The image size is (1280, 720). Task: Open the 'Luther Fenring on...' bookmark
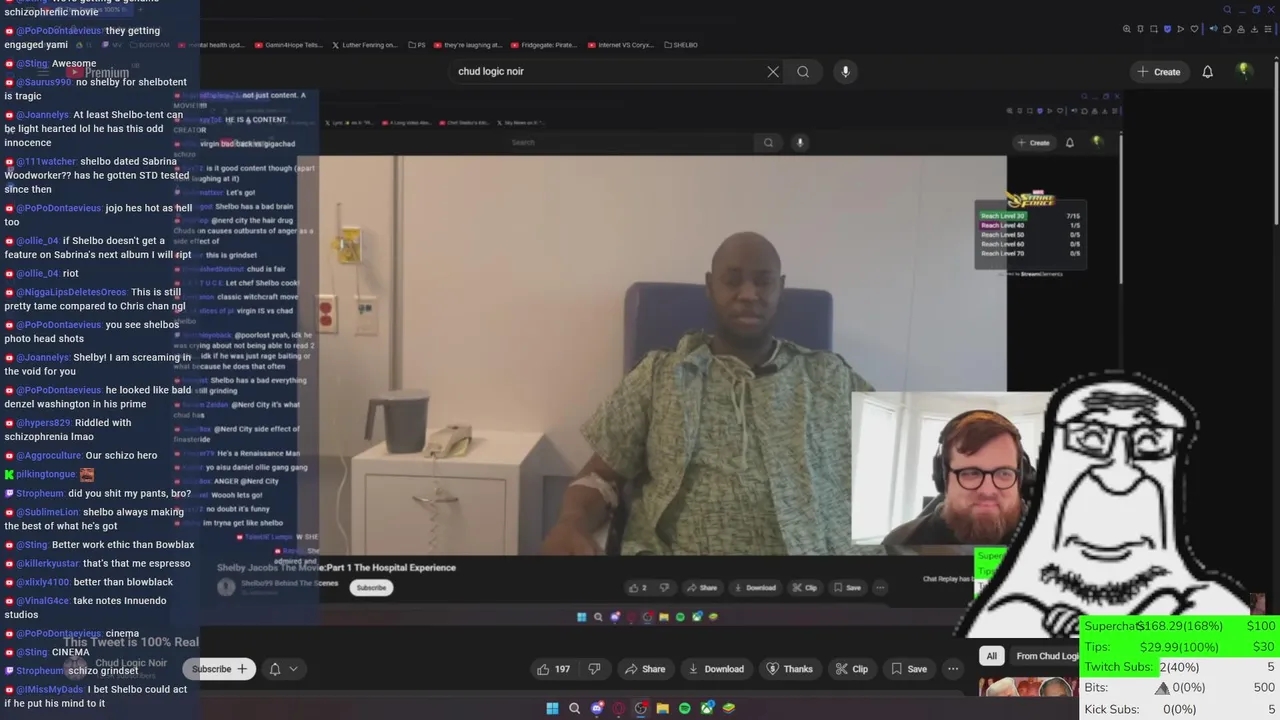coord(363,45)
